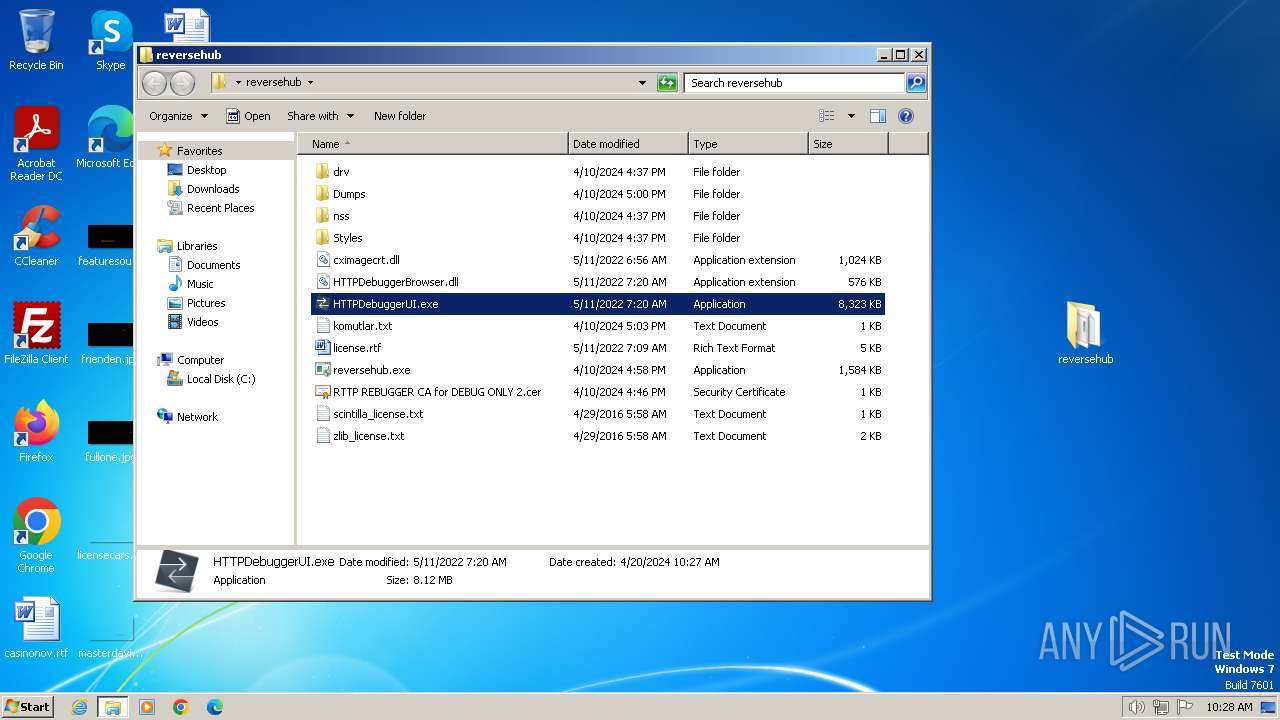Viewport: 1280px width, 720px height.
Task: Sort by Name column header
Action: (432, 144)
